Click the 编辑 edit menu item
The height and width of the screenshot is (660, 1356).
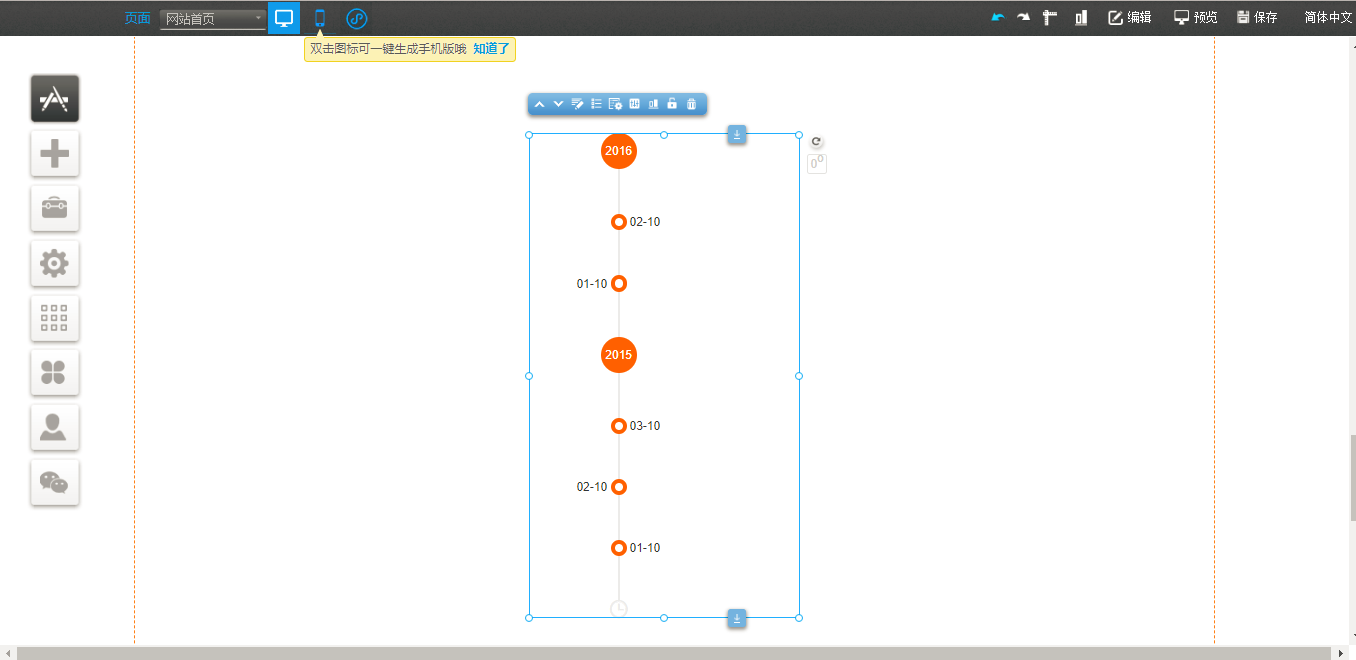1130,17
